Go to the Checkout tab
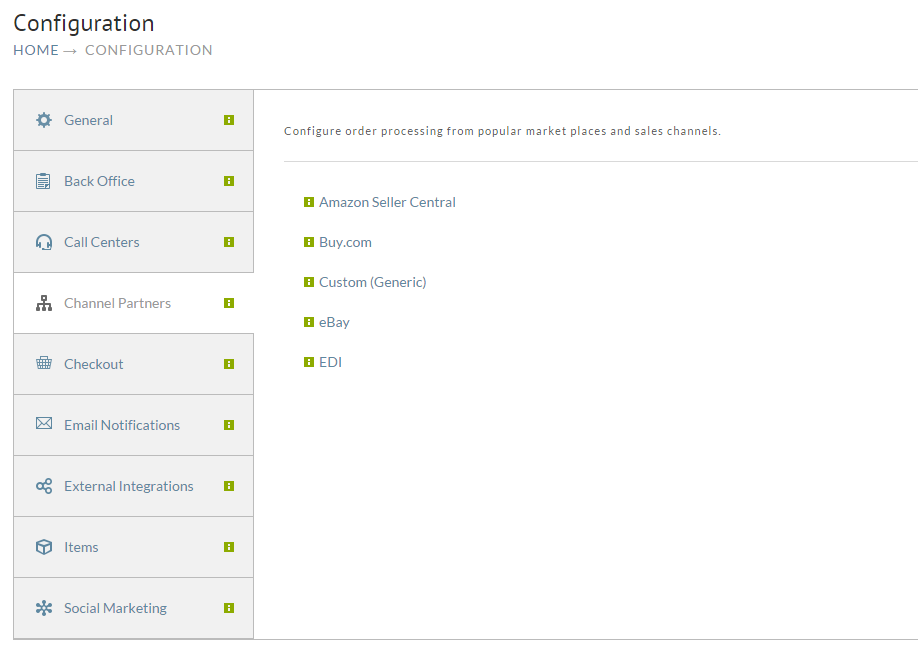The image size is (918, 647). 133,364
